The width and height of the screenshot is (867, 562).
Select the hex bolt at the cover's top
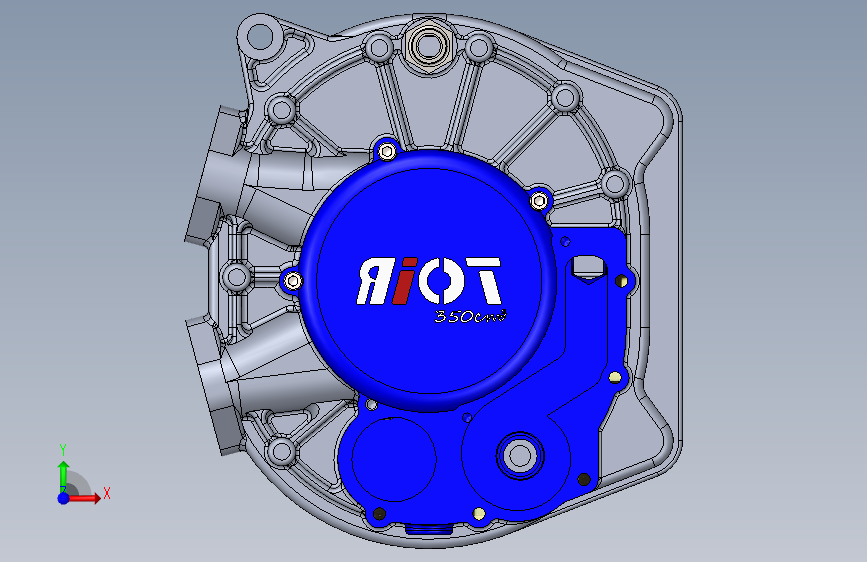click(x=388, y=151)
